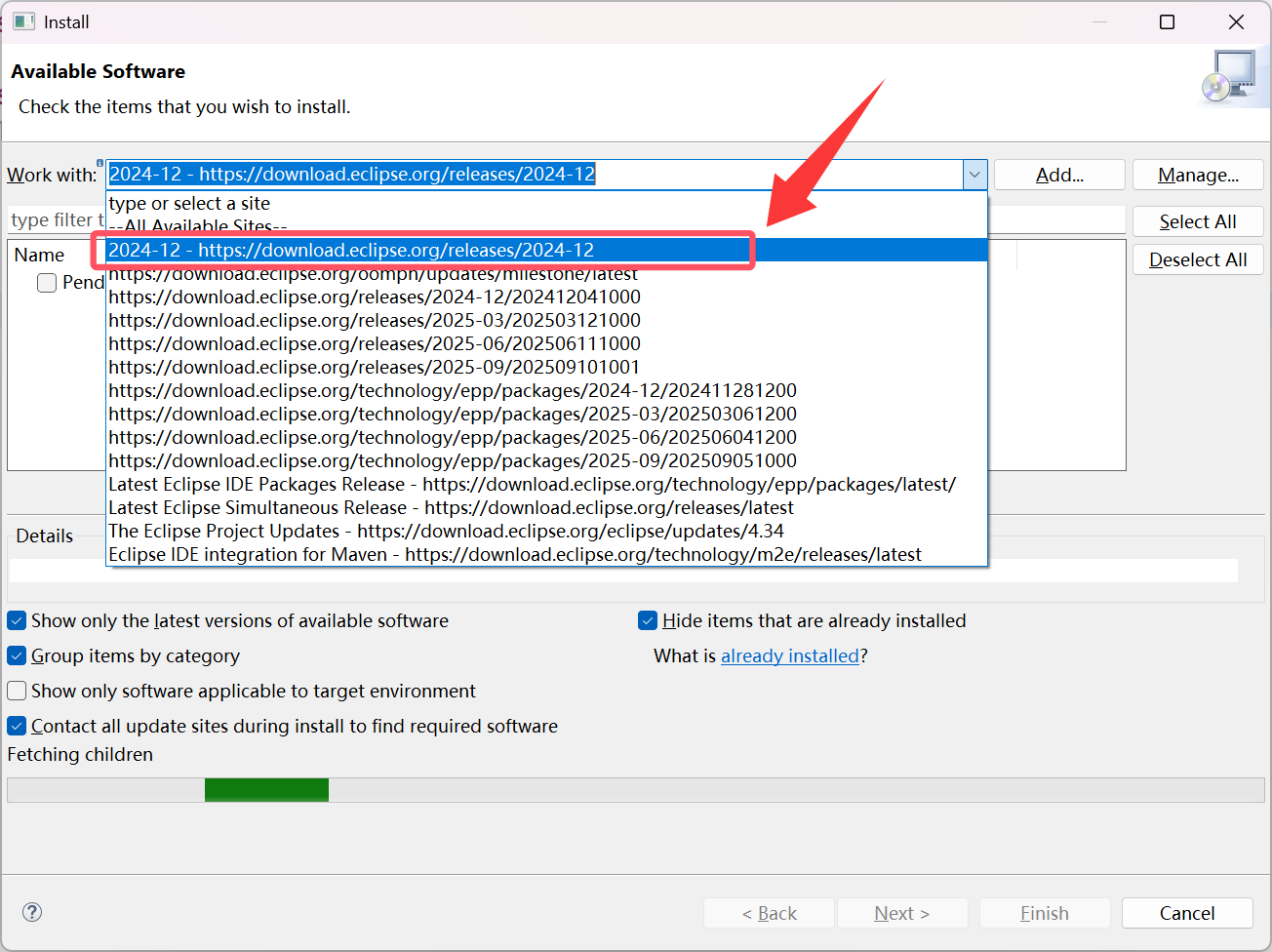The width and height of the screenshot is (1272, 952).
Task: Toggle Show only the latest versions checkbox
Action: pos(17,620)
